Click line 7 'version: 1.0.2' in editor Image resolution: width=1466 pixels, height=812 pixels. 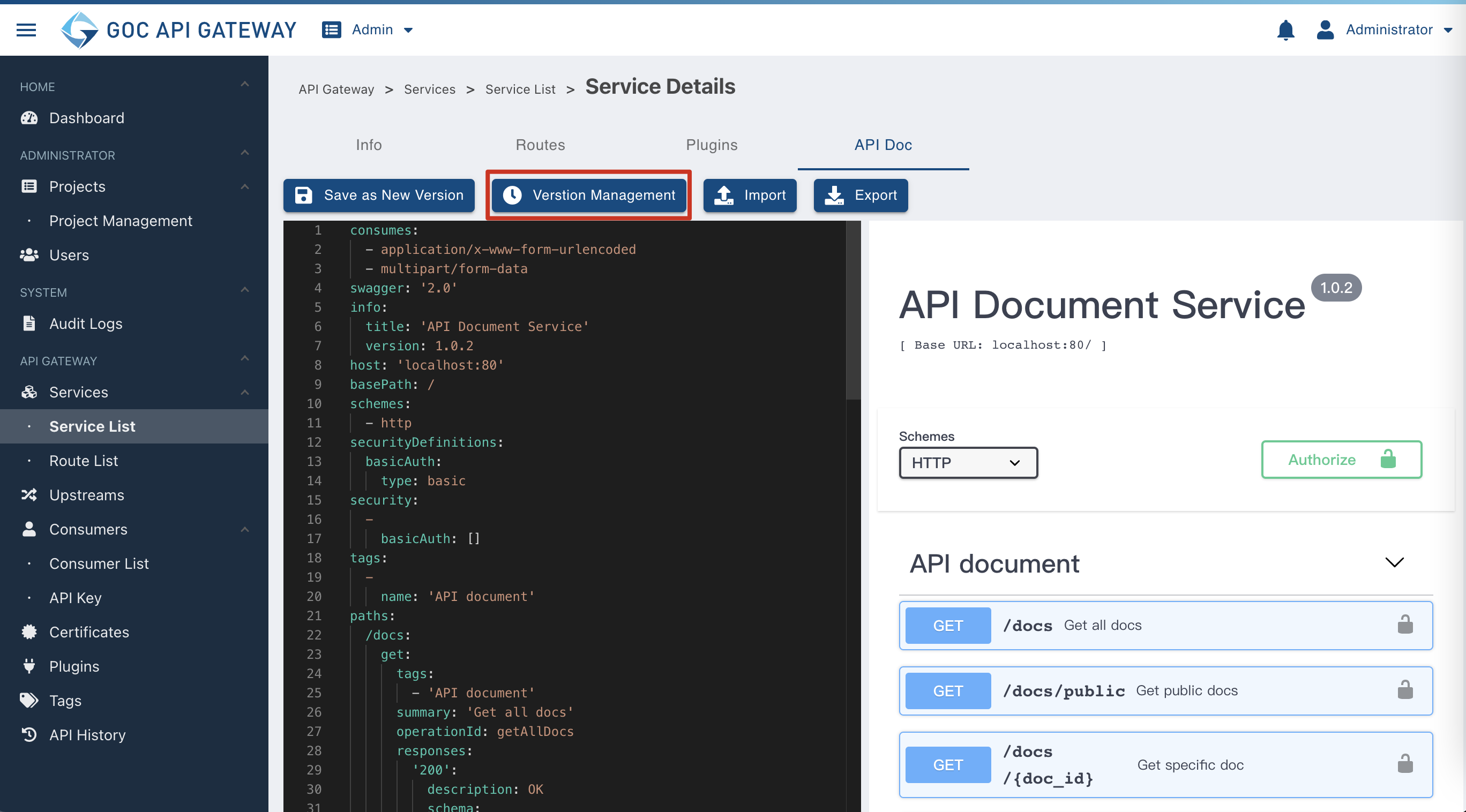tap(419, 345)
